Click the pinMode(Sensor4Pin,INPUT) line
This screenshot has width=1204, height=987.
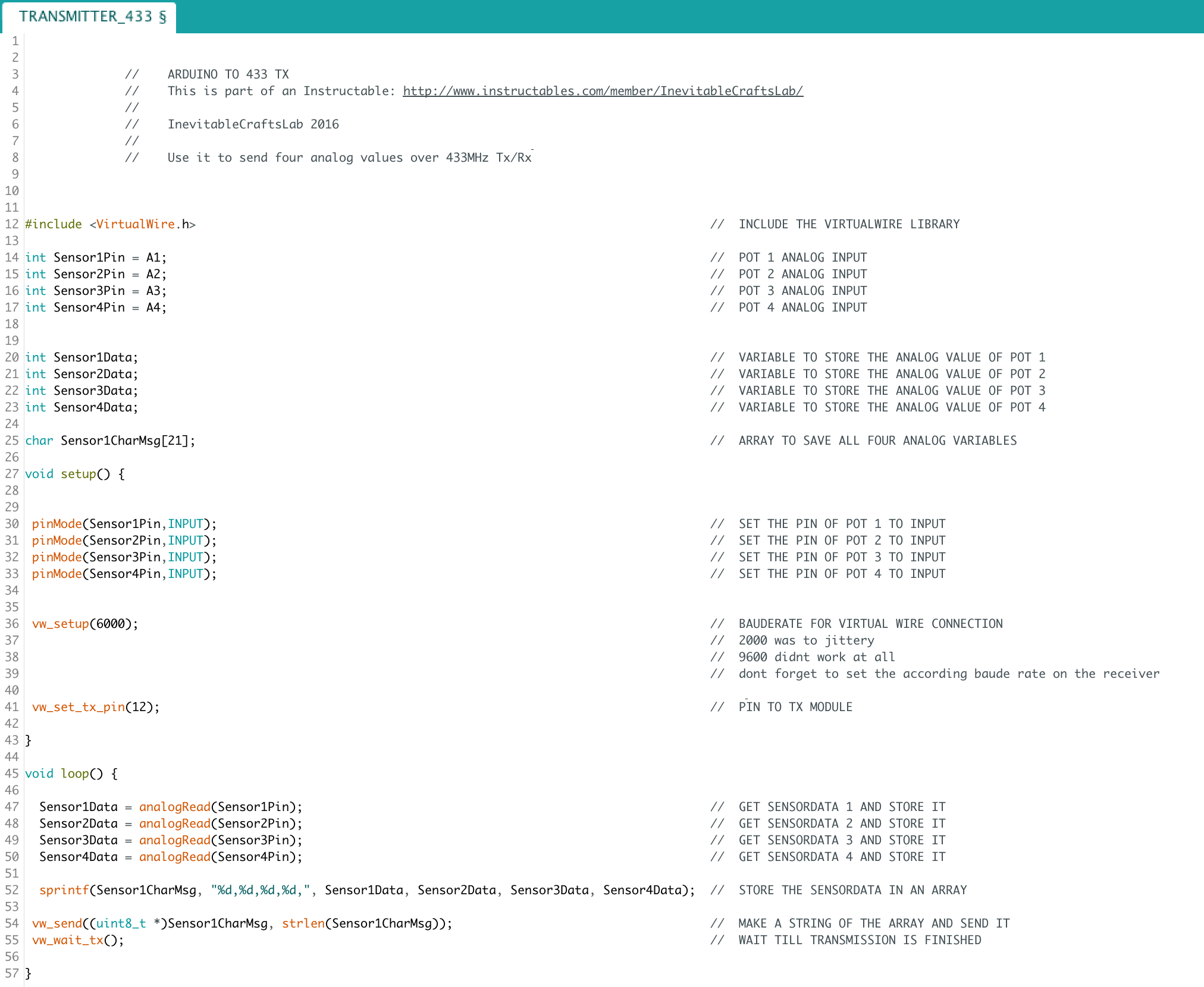[124, 573]
